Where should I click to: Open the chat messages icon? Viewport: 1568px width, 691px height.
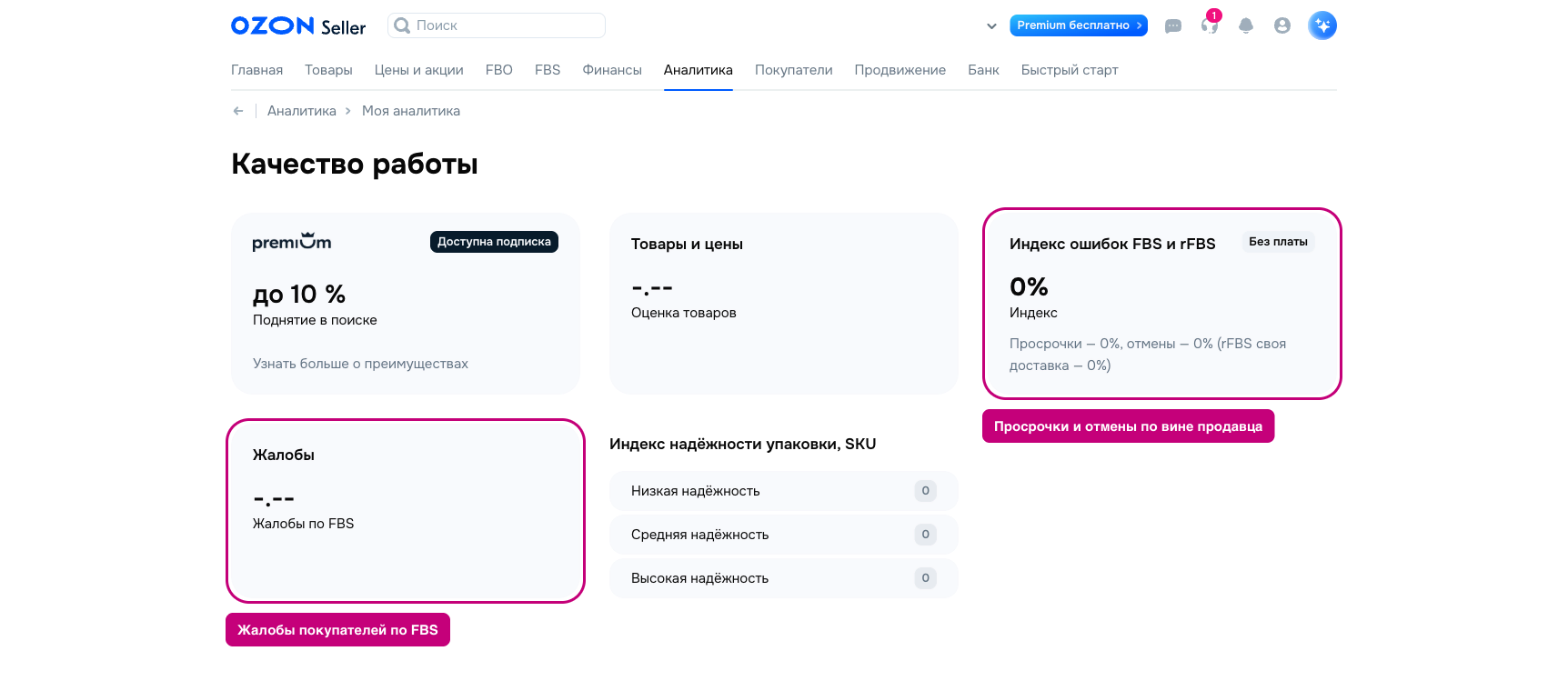[1173, 26]
